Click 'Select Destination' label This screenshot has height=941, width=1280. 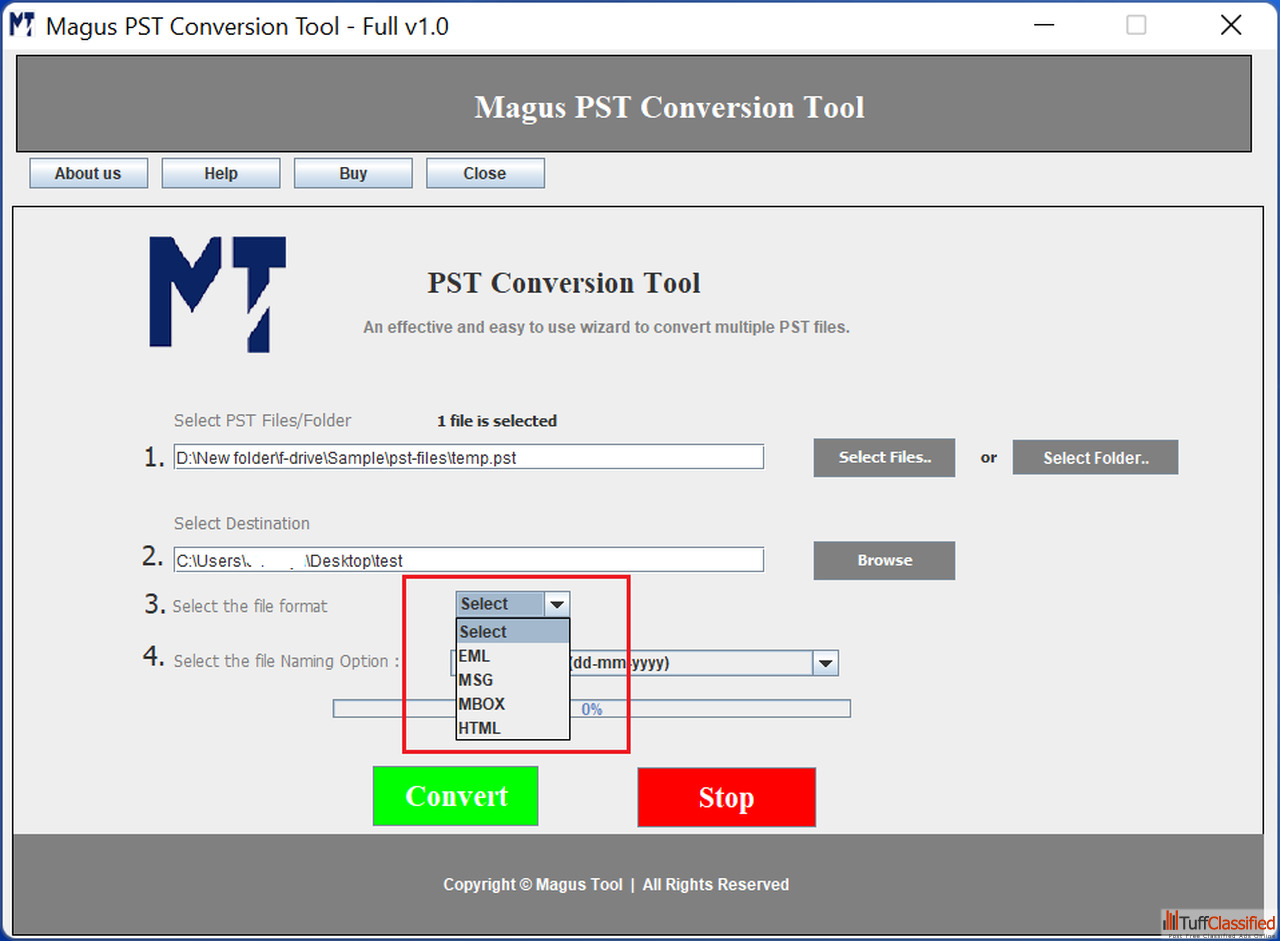coord(242,523)
